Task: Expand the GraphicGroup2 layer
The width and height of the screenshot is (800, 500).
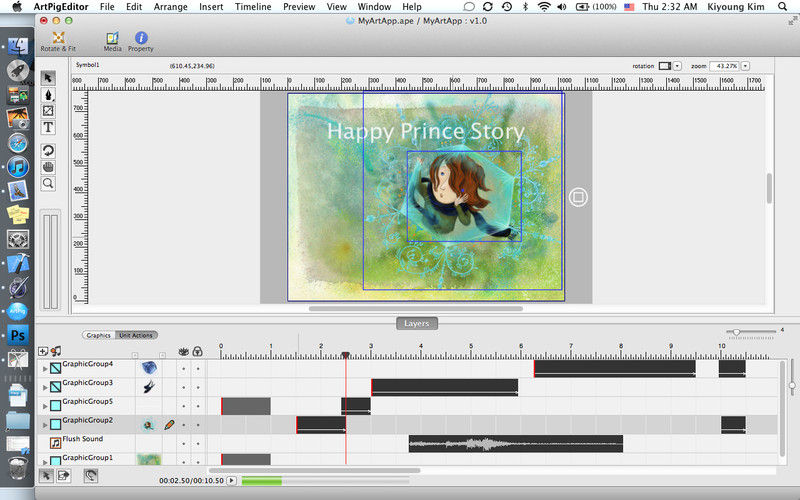Action: tap(45, 425)
